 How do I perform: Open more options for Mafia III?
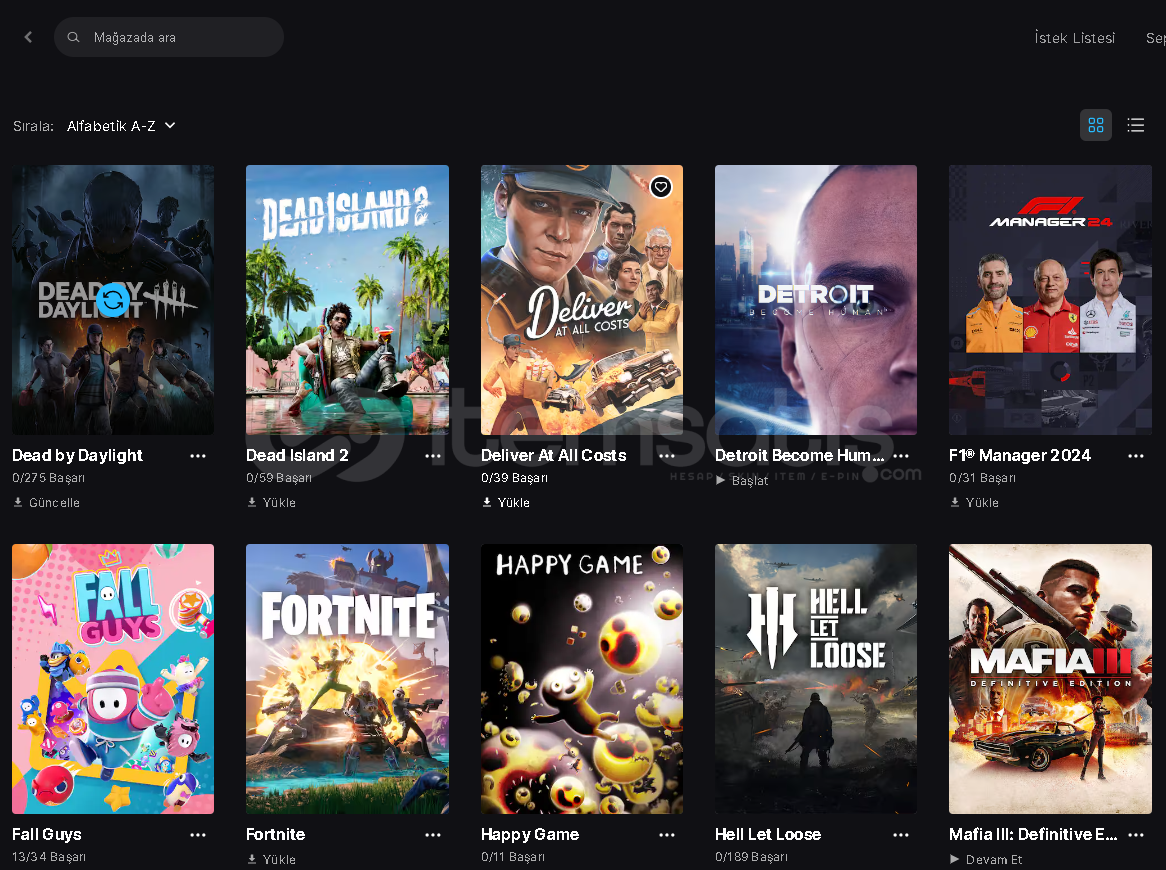1136,835
